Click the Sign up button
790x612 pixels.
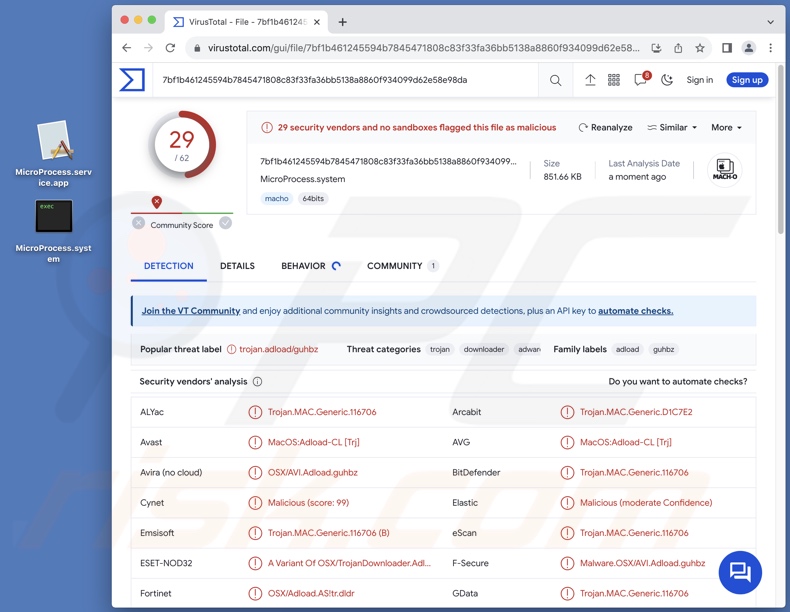747,80
